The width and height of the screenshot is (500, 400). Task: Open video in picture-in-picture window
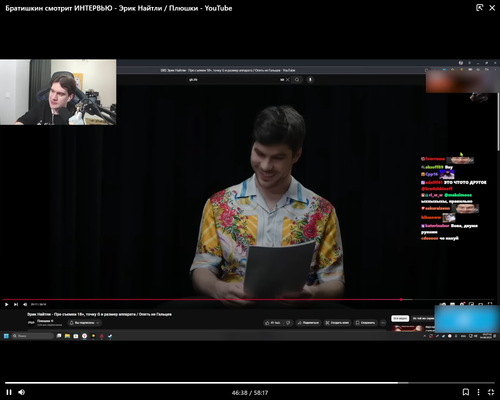479,8
